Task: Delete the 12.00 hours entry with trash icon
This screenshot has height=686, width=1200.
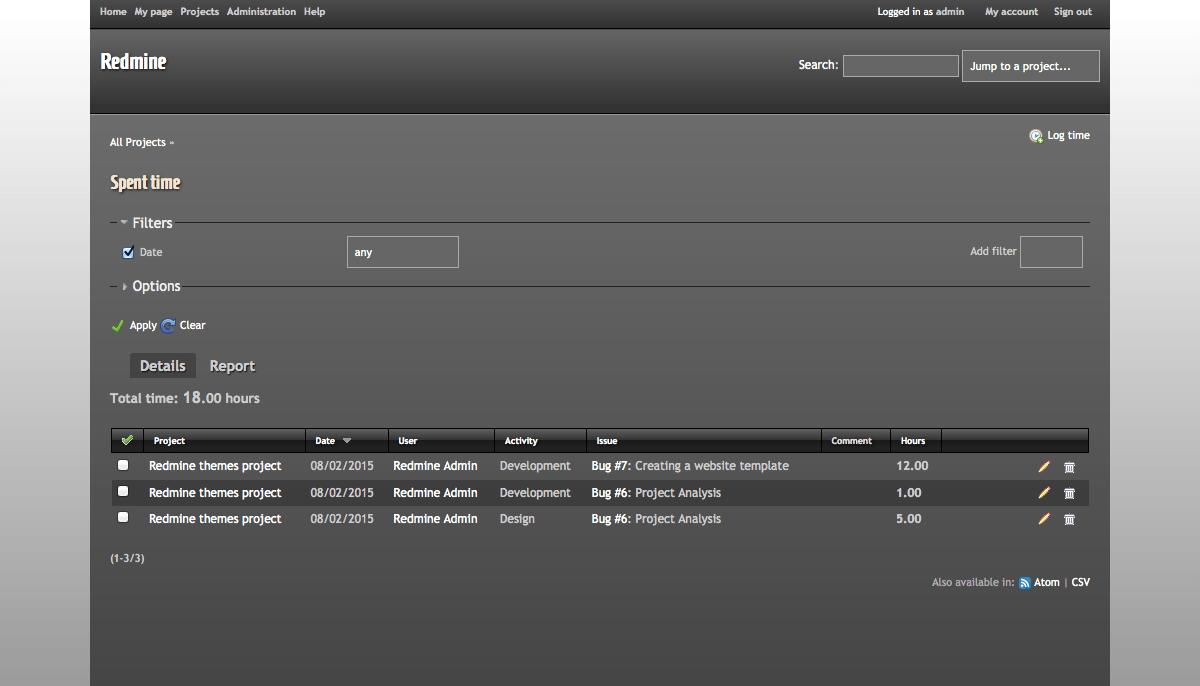Action: [1069, 467]
